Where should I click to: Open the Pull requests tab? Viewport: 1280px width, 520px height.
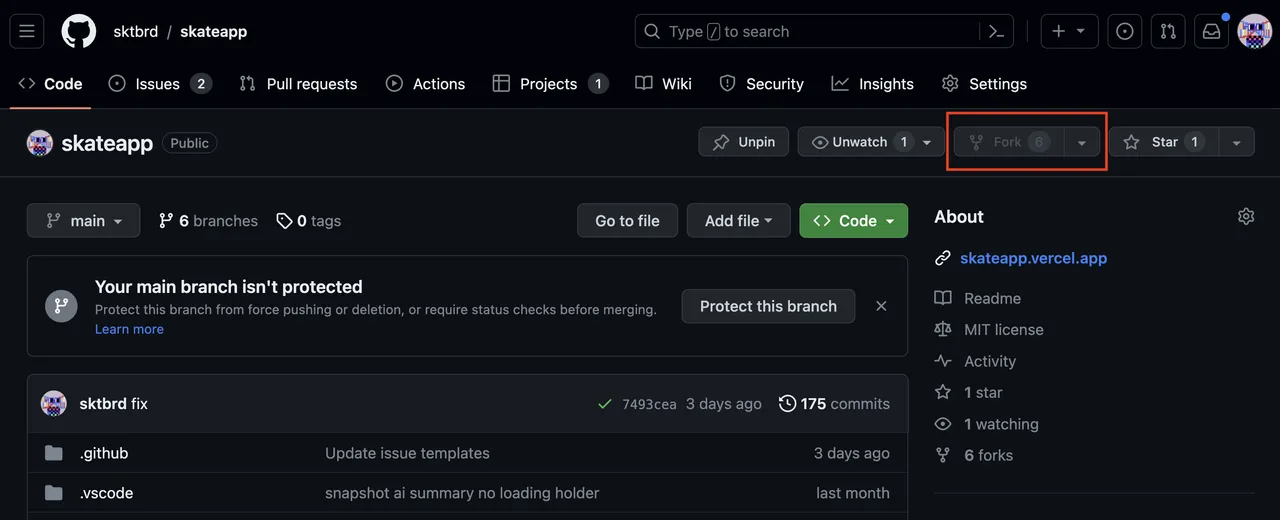pos(298,84)
